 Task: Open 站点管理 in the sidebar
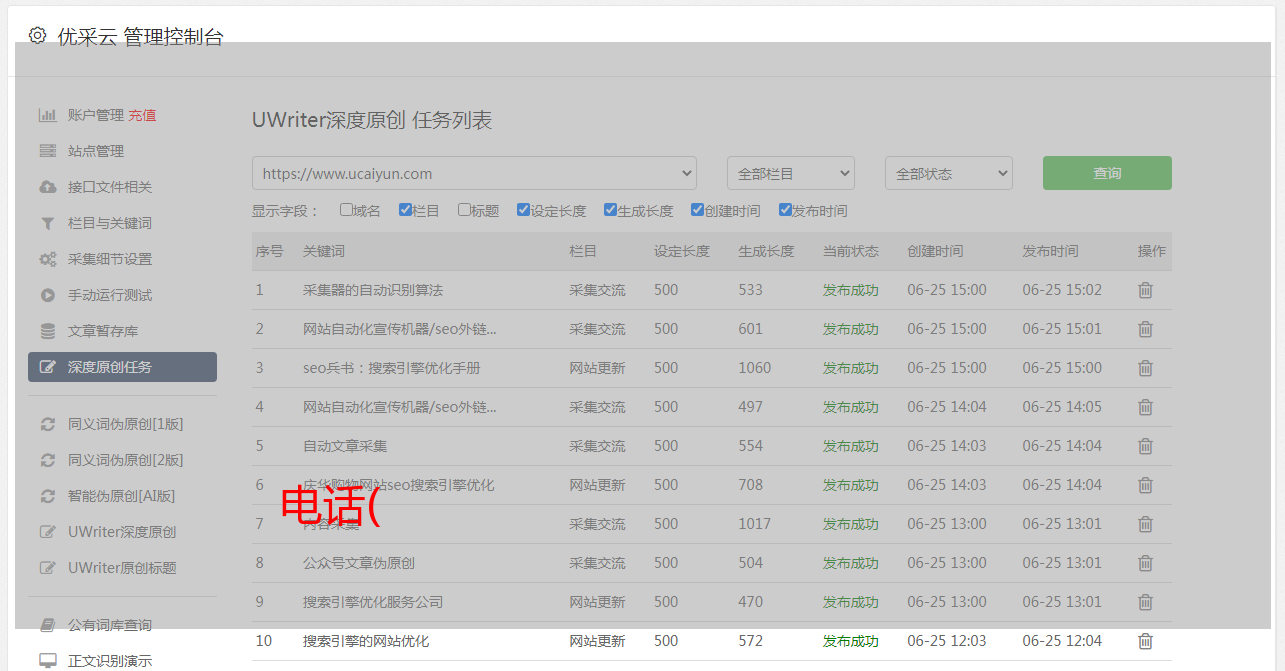(x=96, y=151)
